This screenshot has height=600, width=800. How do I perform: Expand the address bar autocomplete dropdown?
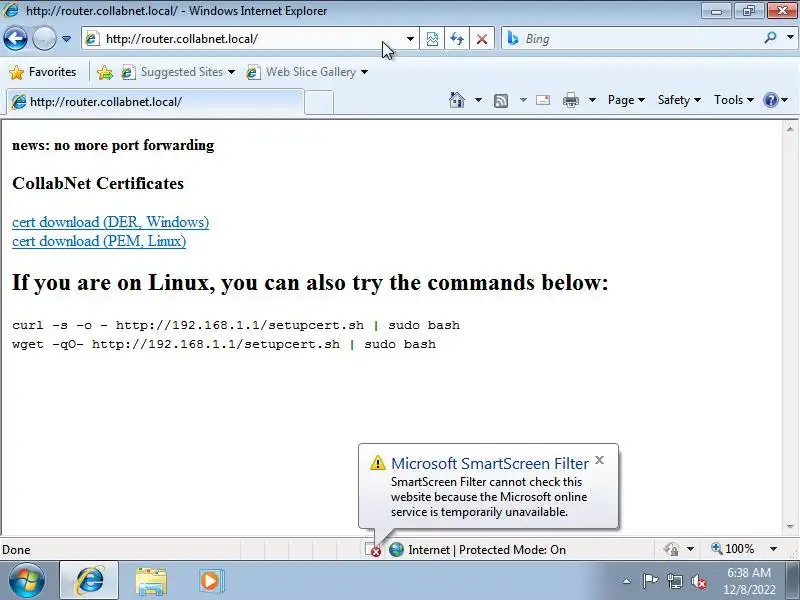(410, 39)
